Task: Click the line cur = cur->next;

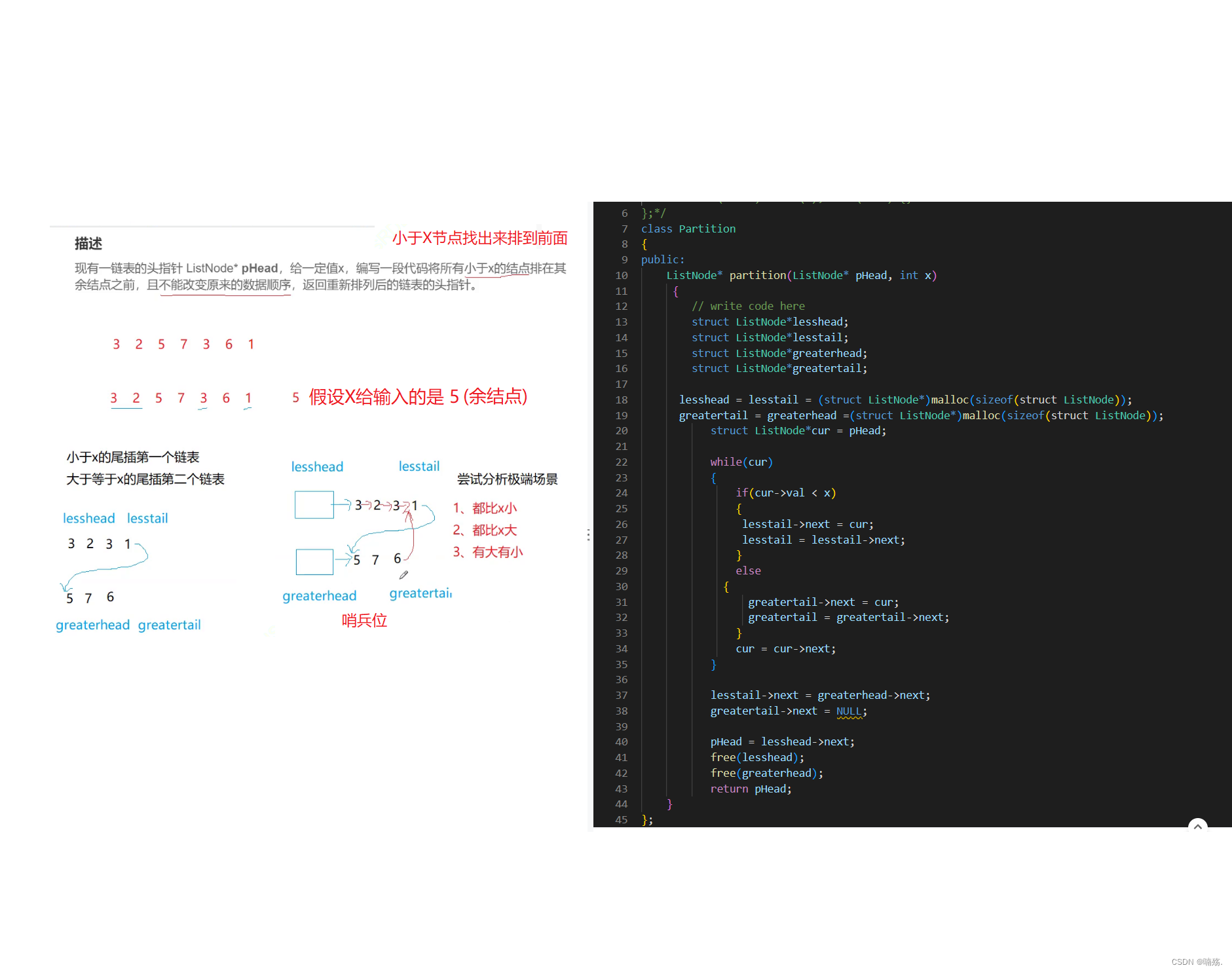Action: pos(786,648)
